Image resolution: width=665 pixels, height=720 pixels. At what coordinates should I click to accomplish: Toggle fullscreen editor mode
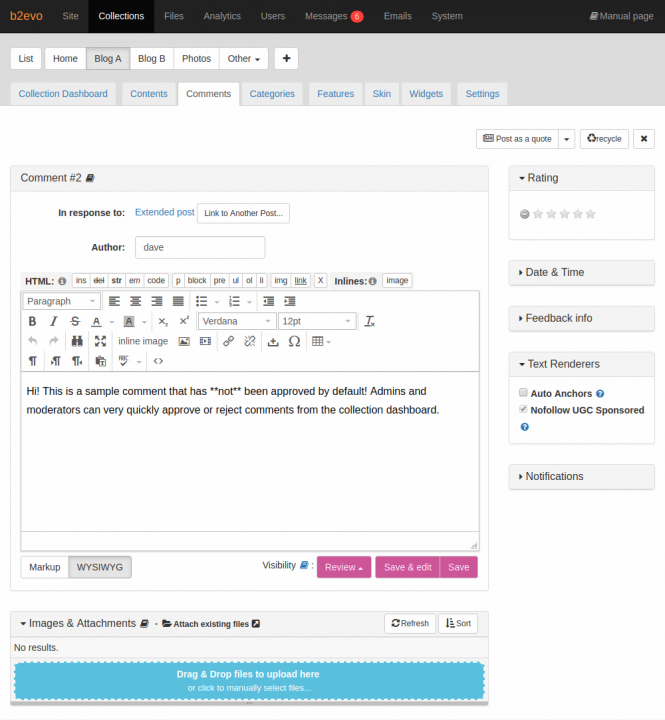[100, 341]
